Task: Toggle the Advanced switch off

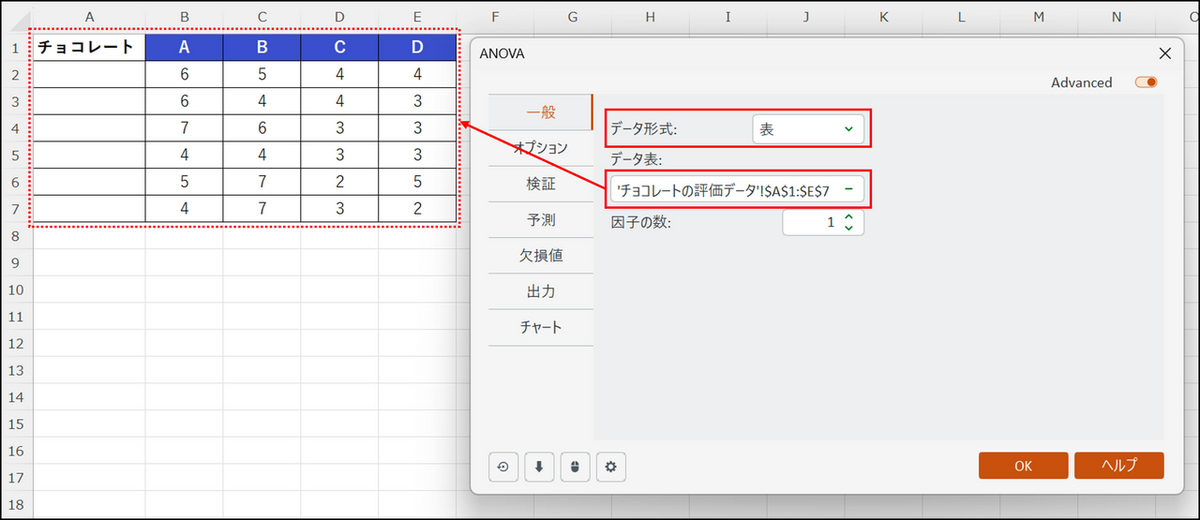Action: coord(1146,83)
